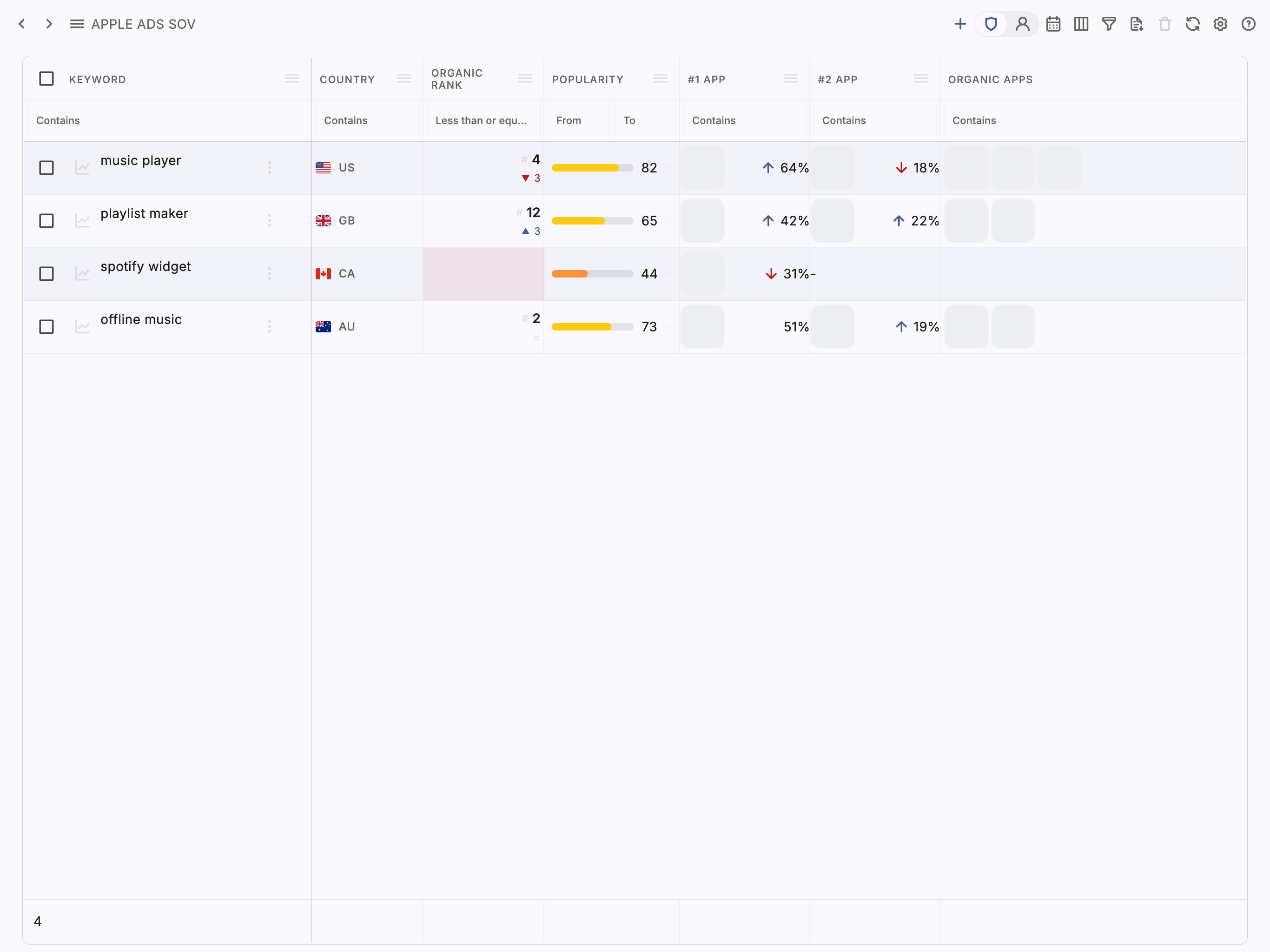The width and height of the screenshot is (1270, 952).
Task: Select the 'music player' keyword text
Action: [x=141, y=161]
